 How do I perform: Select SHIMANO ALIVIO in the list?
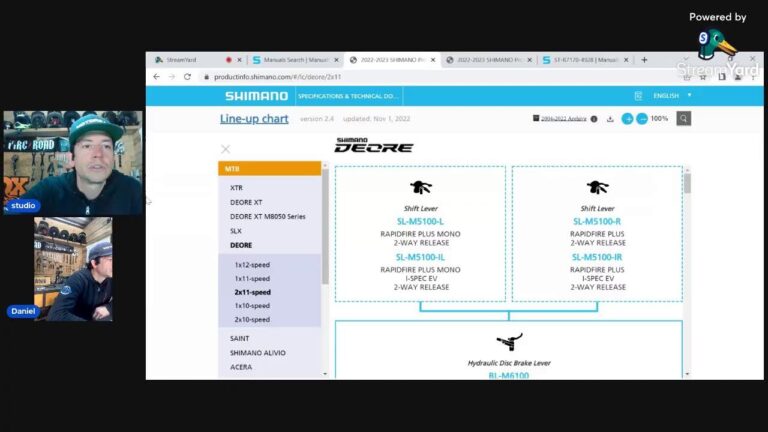point(258,353)
